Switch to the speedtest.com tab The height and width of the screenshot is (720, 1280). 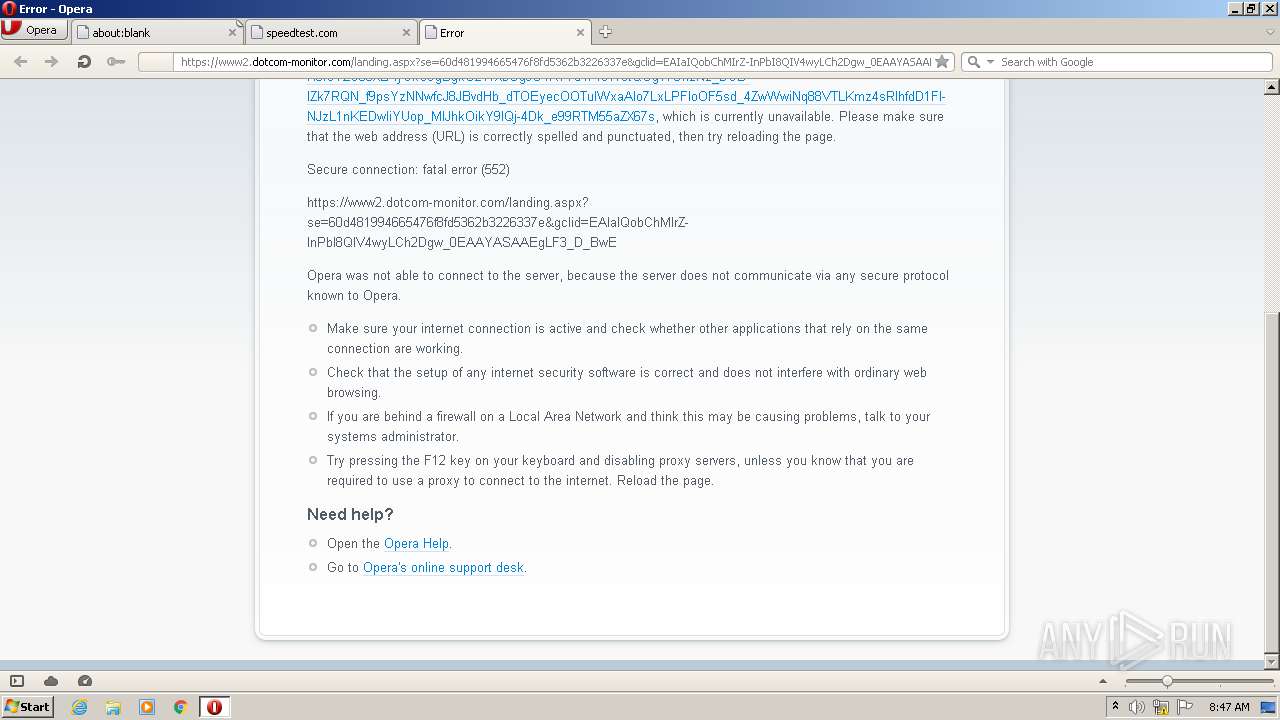[x=331, y=32]
